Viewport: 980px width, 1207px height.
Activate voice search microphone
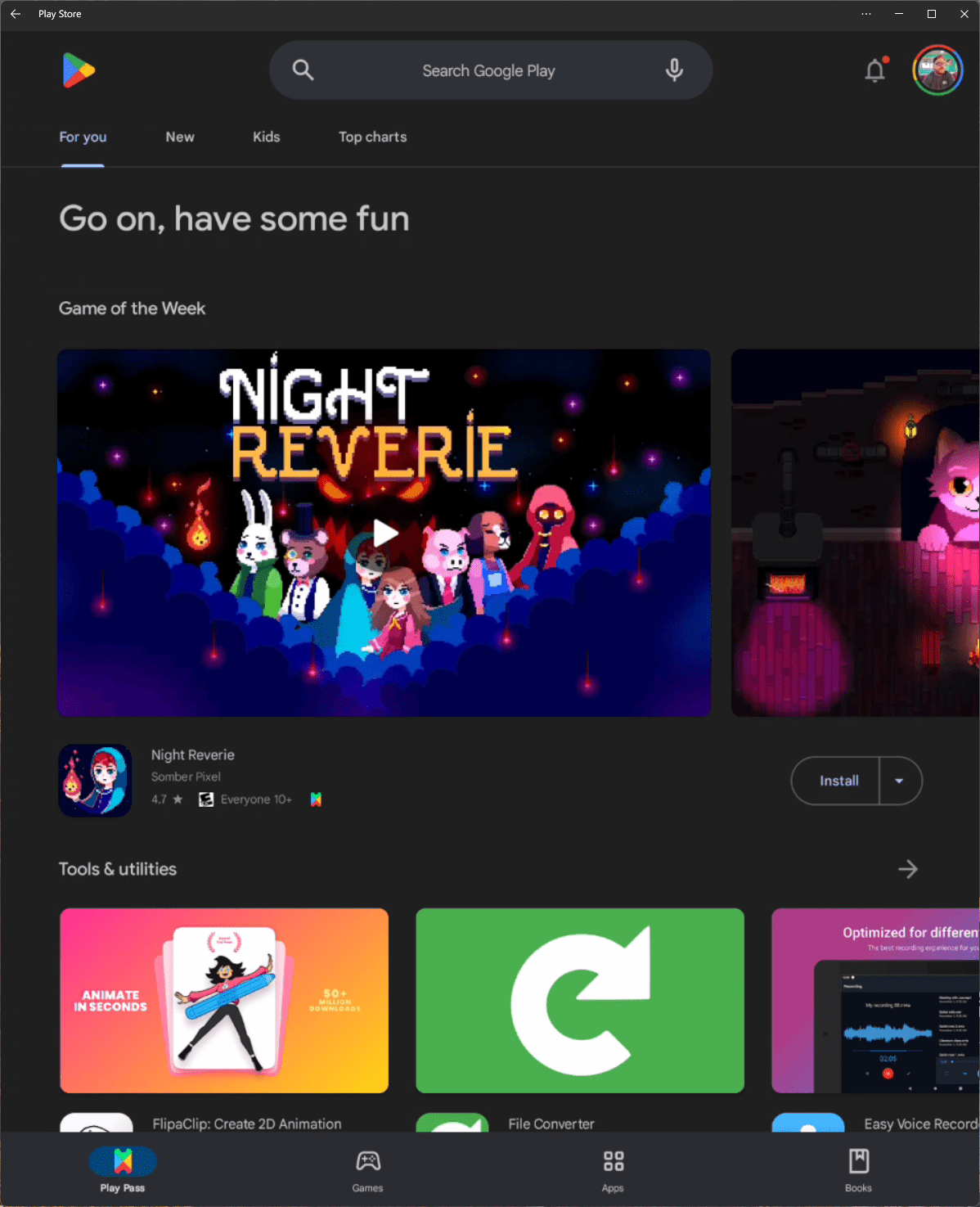[674, 70]
